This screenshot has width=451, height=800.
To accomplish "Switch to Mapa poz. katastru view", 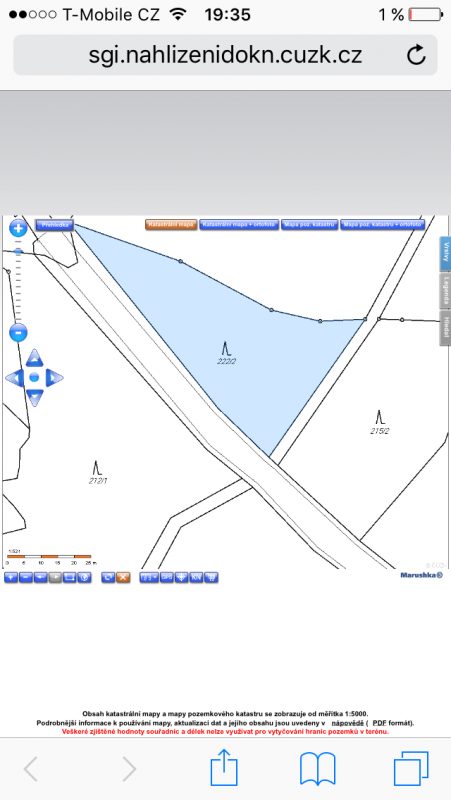I will point(310,224).
